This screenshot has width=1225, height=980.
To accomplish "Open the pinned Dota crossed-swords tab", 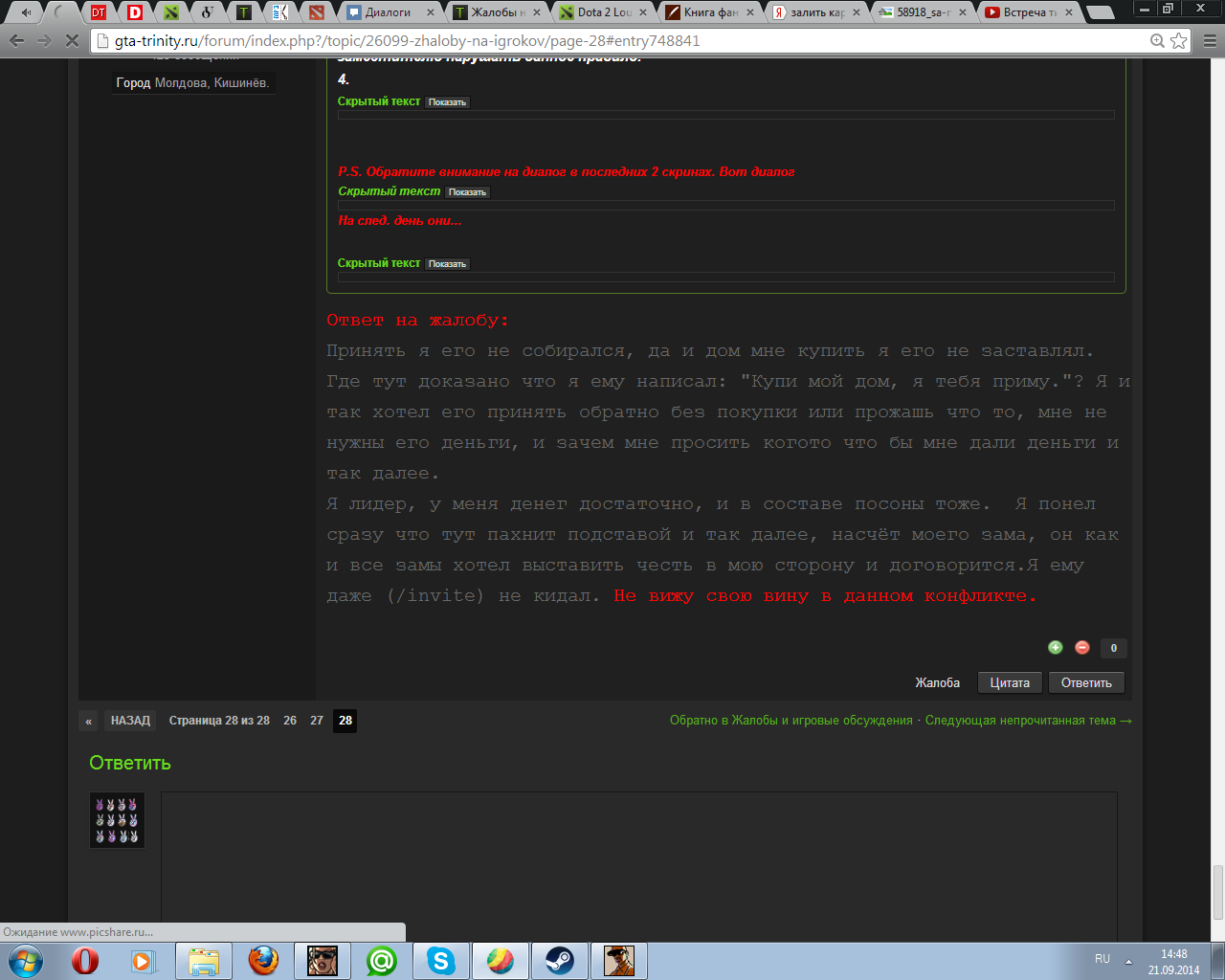I will click(x=171, y=12).
